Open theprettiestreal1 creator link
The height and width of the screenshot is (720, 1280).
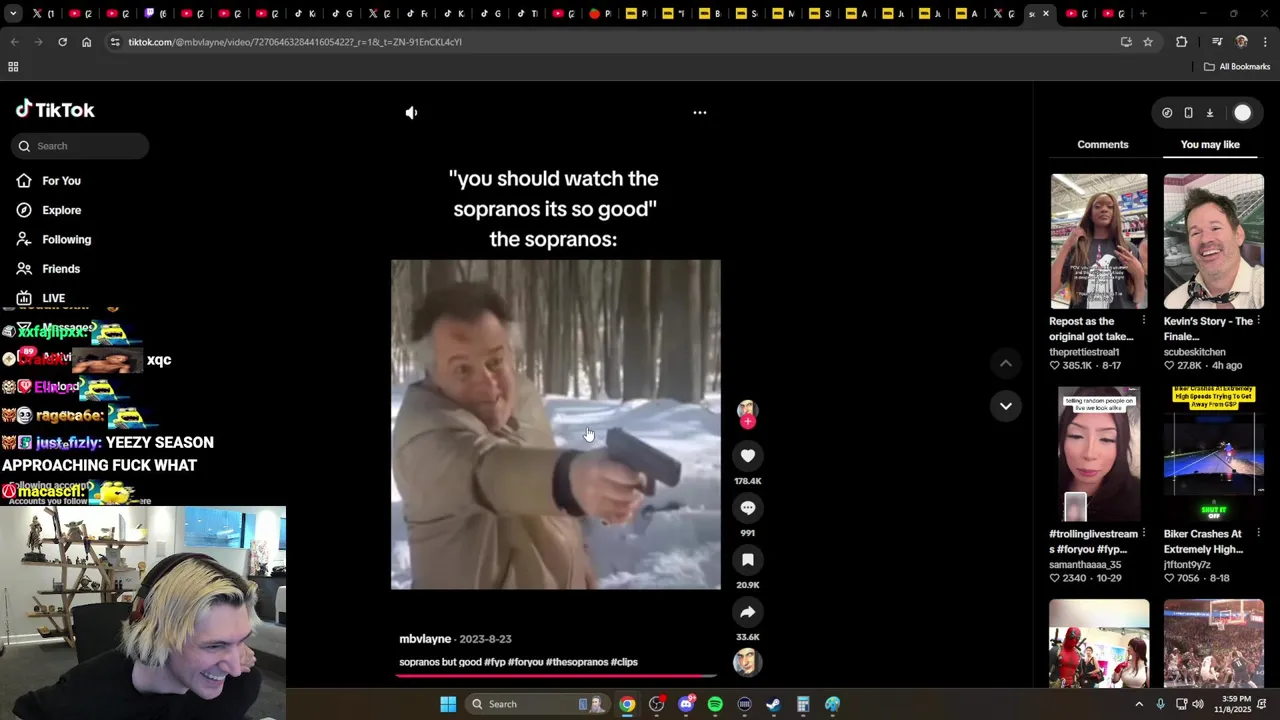point(1084,352)
